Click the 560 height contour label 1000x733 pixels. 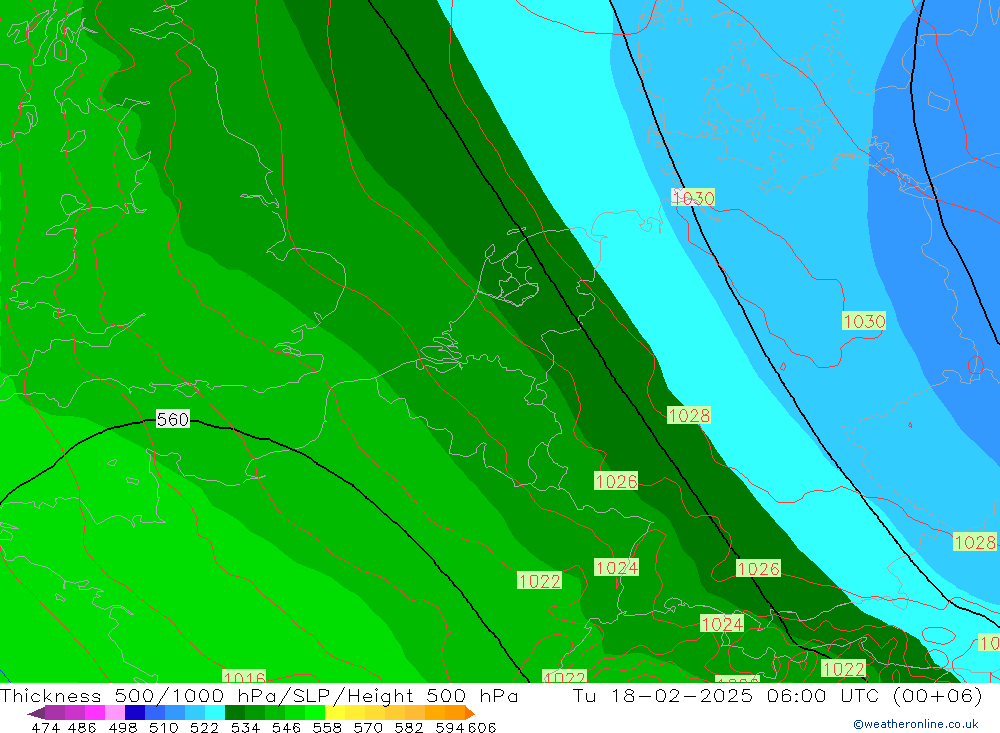[173, 419]
